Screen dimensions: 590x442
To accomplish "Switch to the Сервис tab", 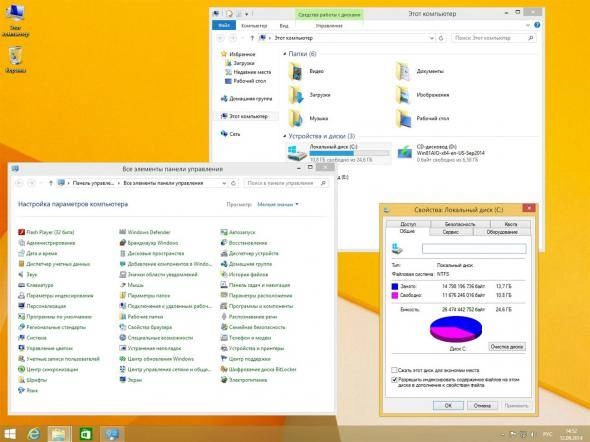I will [450, 232].
